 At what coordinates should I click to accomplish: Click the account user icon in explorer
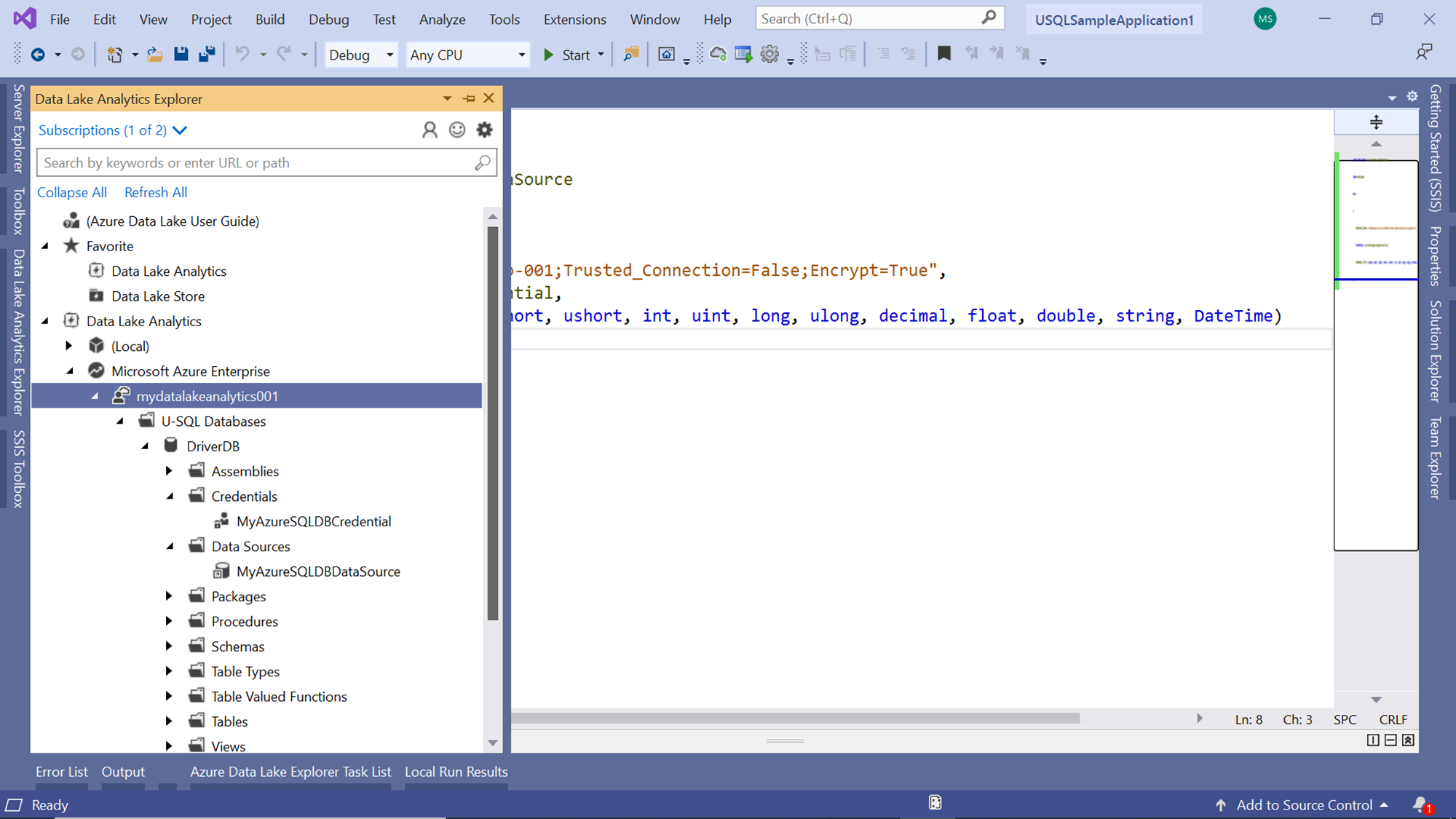[430, 130]
